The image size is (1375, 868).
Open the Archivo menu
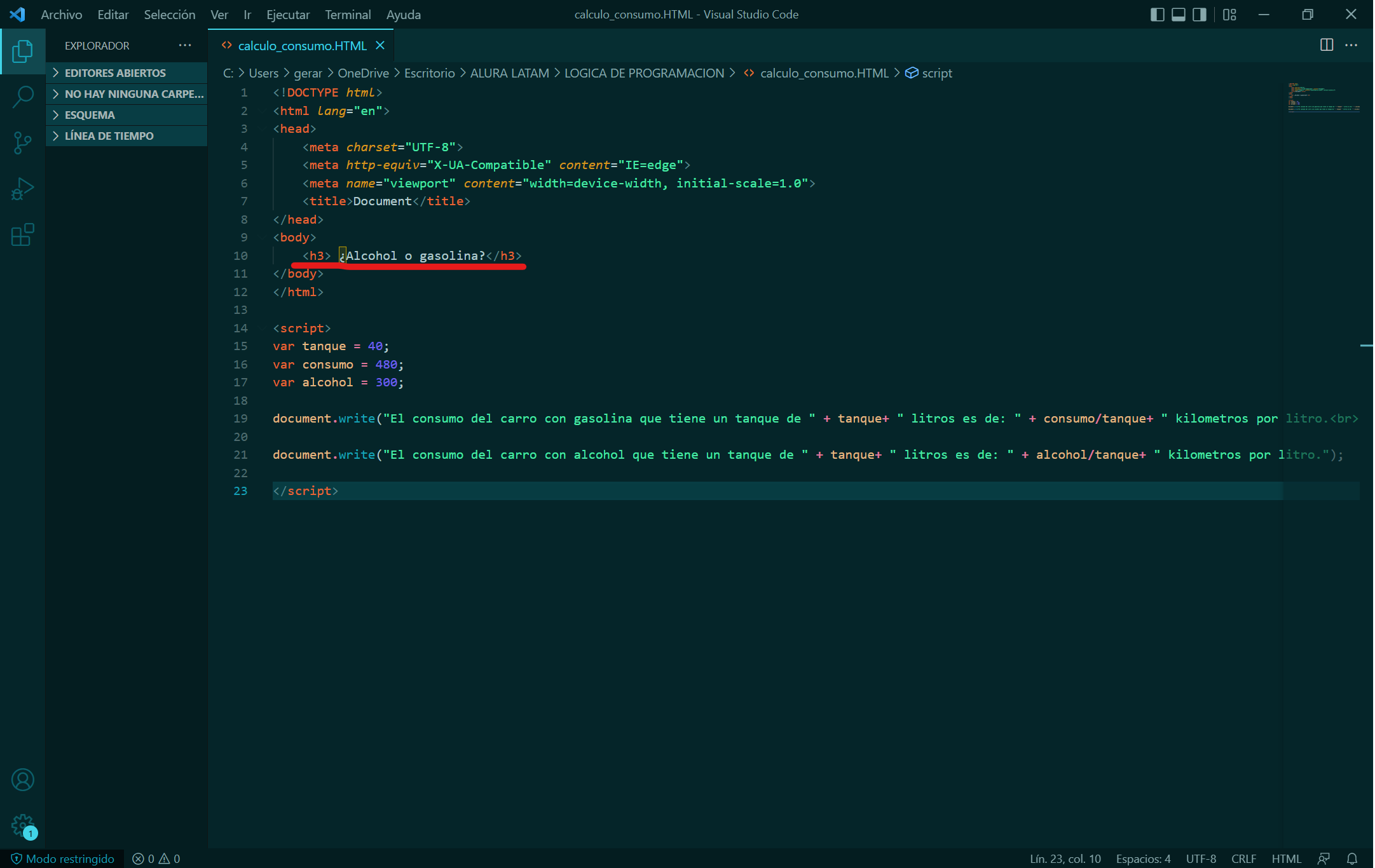point(62,14)
